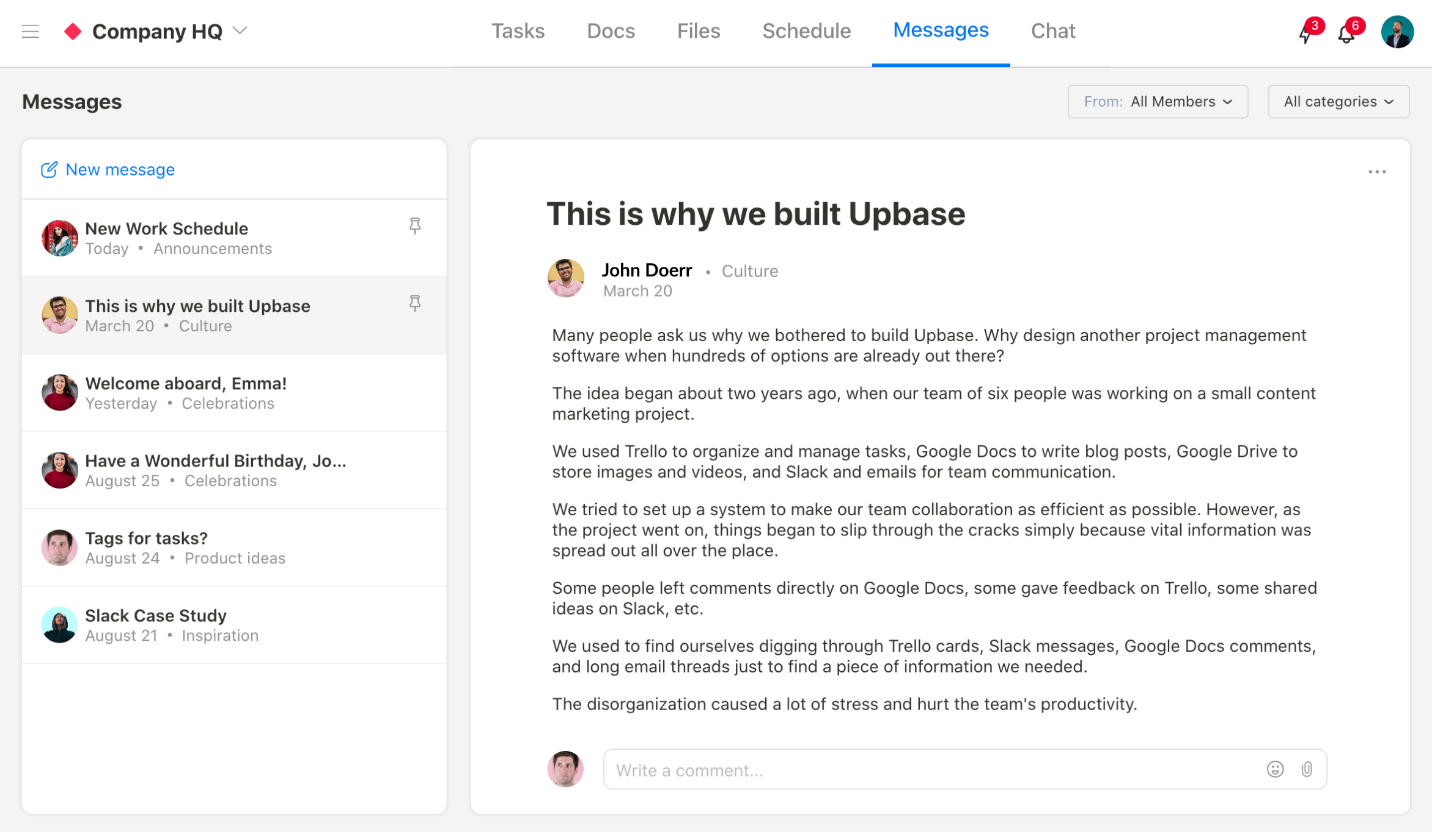Viewport: 1432px width, 832px height.
Task: Click the red diamond Company HQ logo
Action: (72, 31)
